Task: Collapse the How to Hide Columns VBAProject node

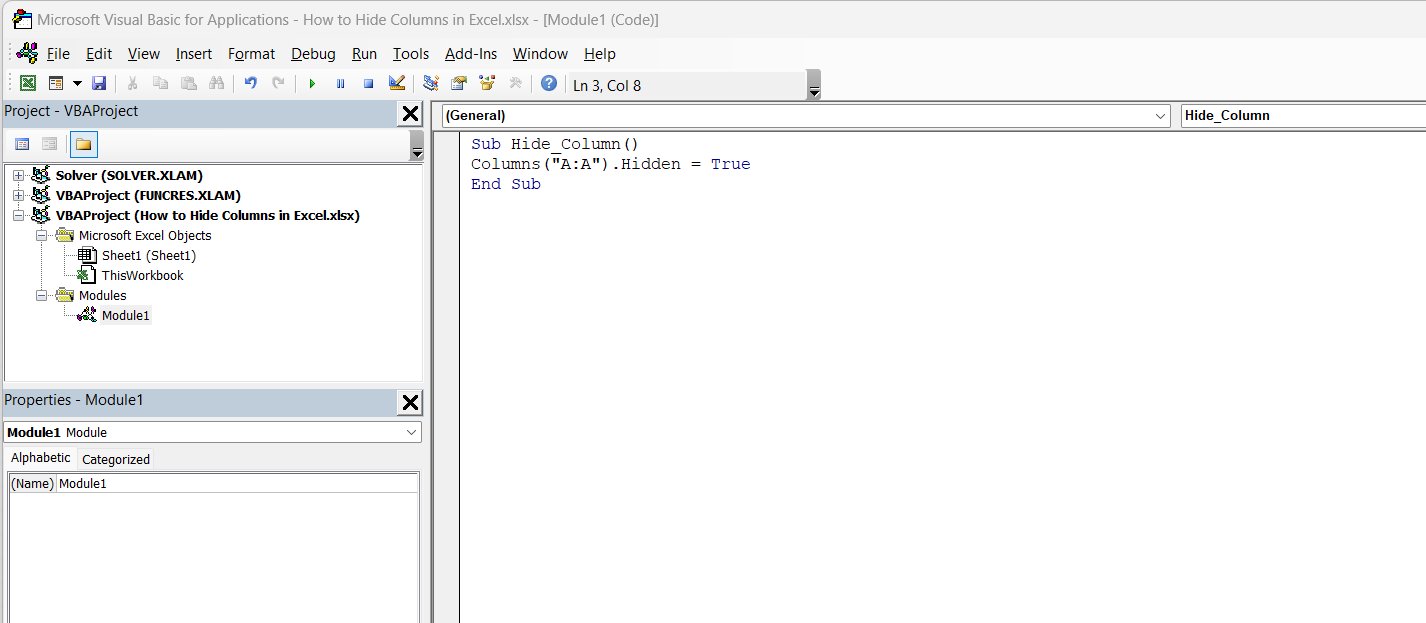Action: coord(18,216)
